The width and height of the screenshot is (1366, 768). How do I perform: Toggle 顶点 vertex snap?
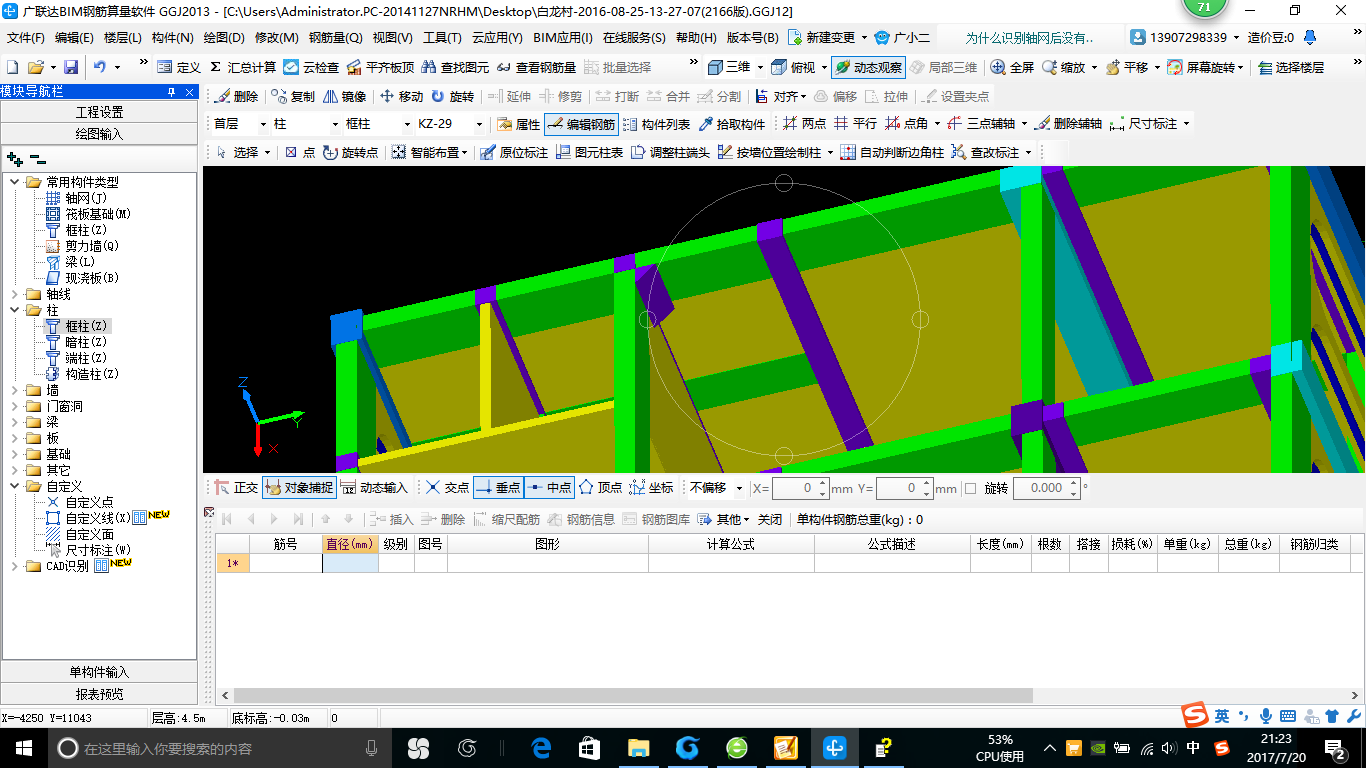[x=600, y=487]
